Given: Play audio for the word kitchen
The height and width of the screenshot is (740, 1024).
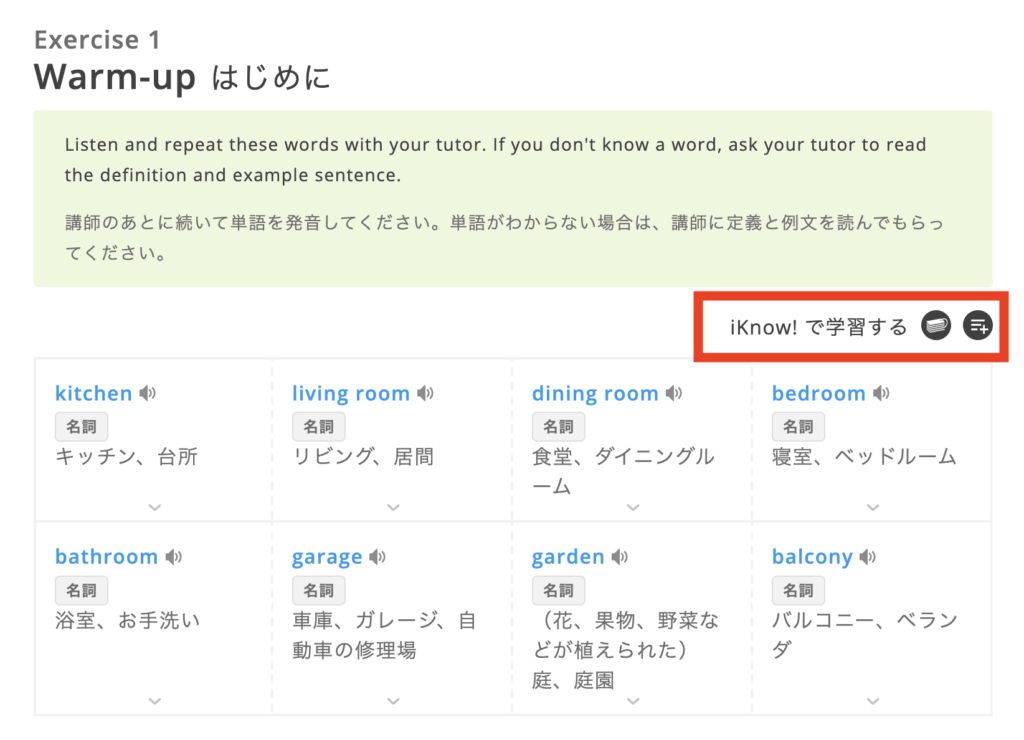Looking at the screenshot, I should point(148,394).
